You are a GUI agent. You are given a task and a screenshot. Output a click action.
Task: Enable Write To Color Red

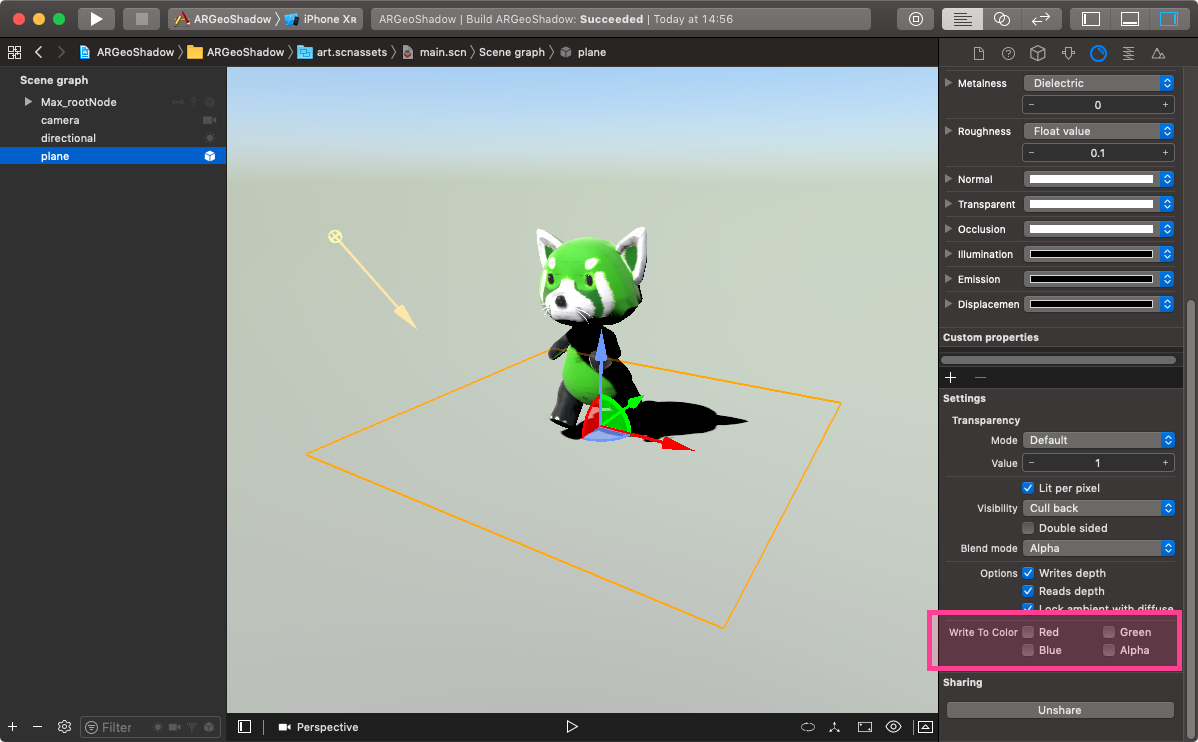(x=1028, y=632)
